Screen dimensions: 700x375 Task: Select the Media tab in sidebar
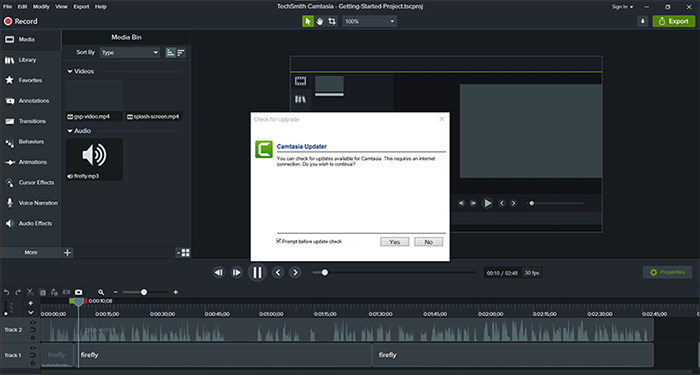[30, 39]
